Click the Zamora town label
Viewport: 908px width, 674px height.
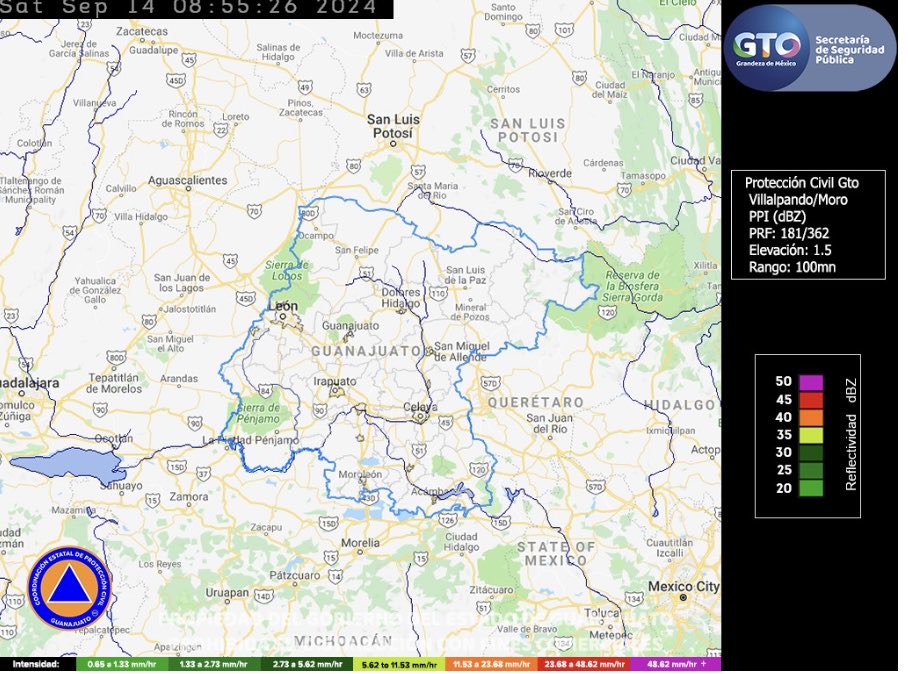point(189,496)
